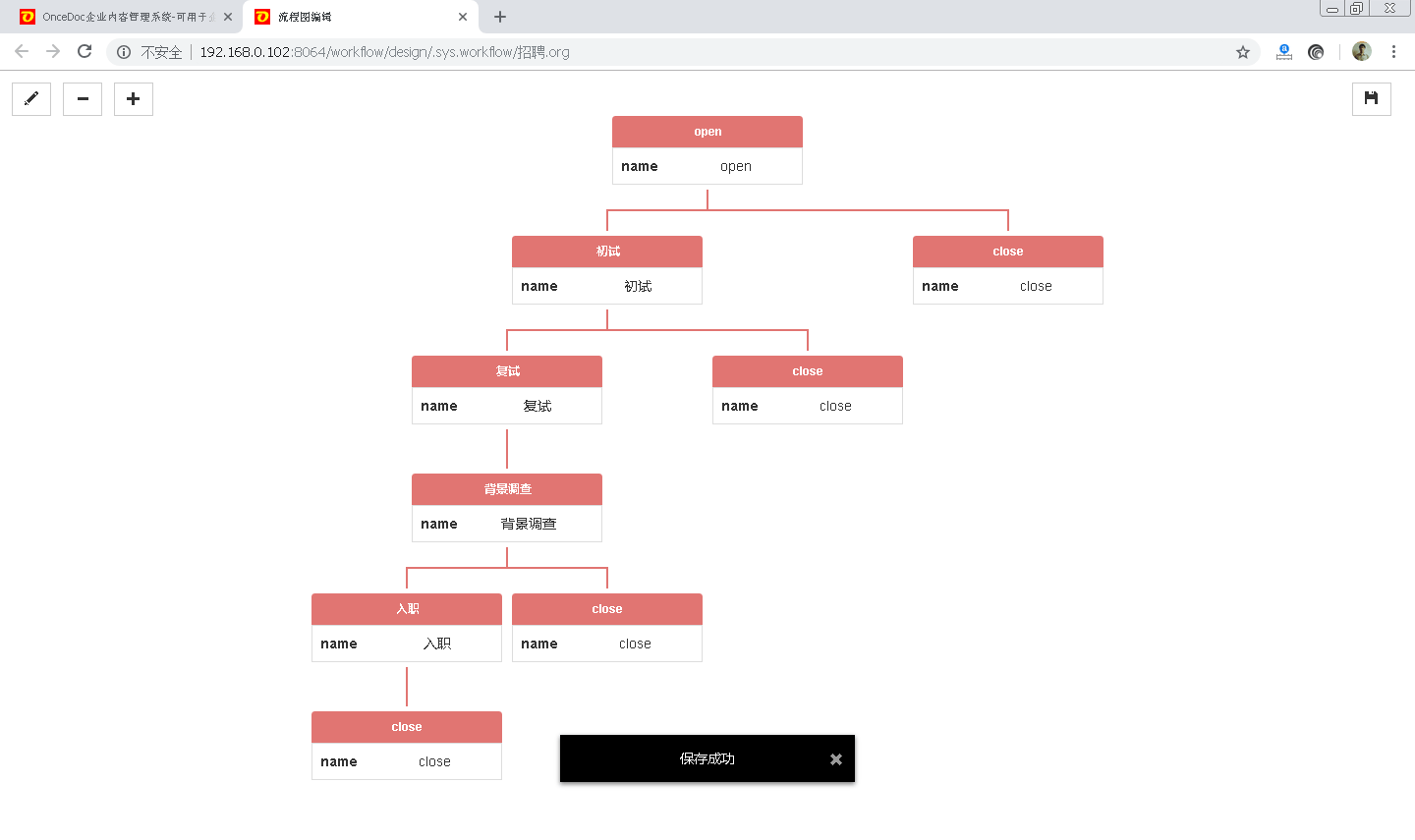Select the 初试 node header

(x=607, y=252)
